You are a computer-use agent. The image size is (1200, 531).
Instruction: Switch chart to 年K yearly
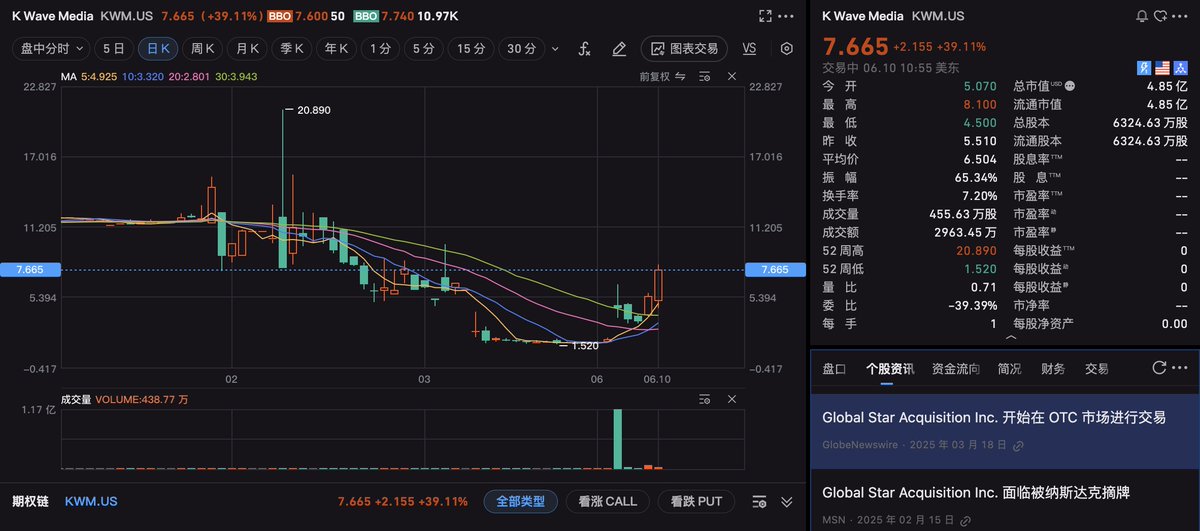(x=336, y=48)
